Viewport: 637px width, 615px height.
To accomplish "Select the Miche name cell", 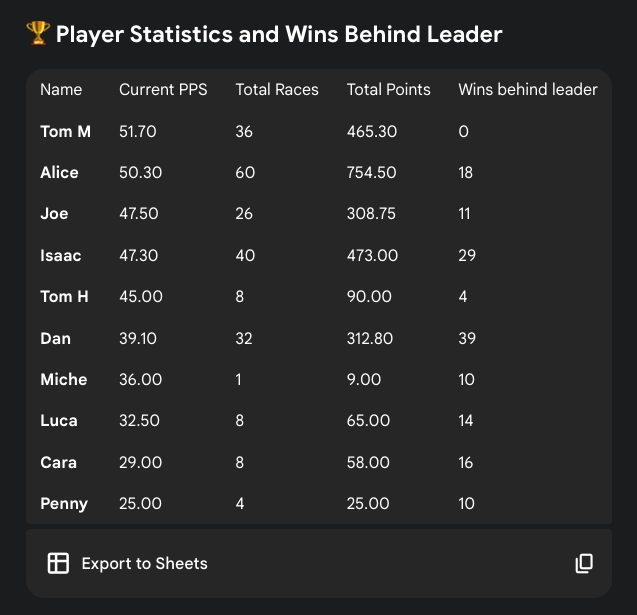I will 63,380.
